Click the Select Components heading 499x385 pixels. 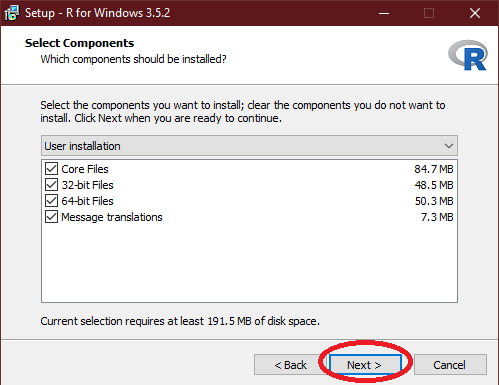(79, 43)
